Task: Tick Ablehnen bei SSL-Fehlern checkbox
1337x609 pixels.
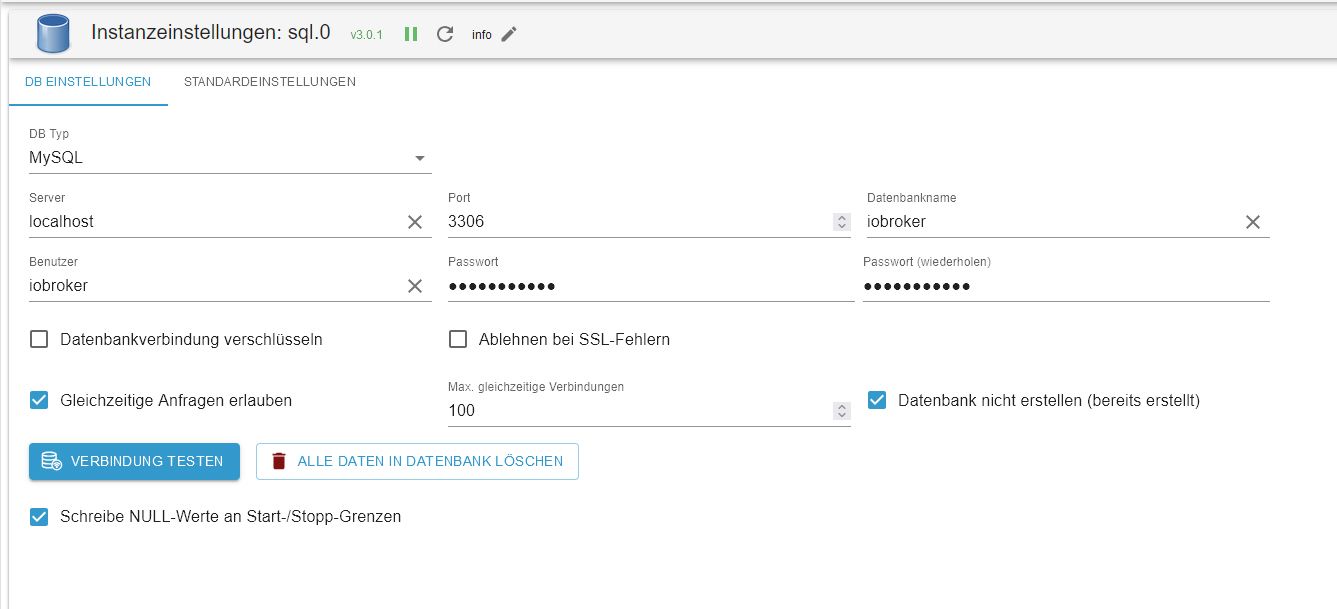Action: coord(458,339)
